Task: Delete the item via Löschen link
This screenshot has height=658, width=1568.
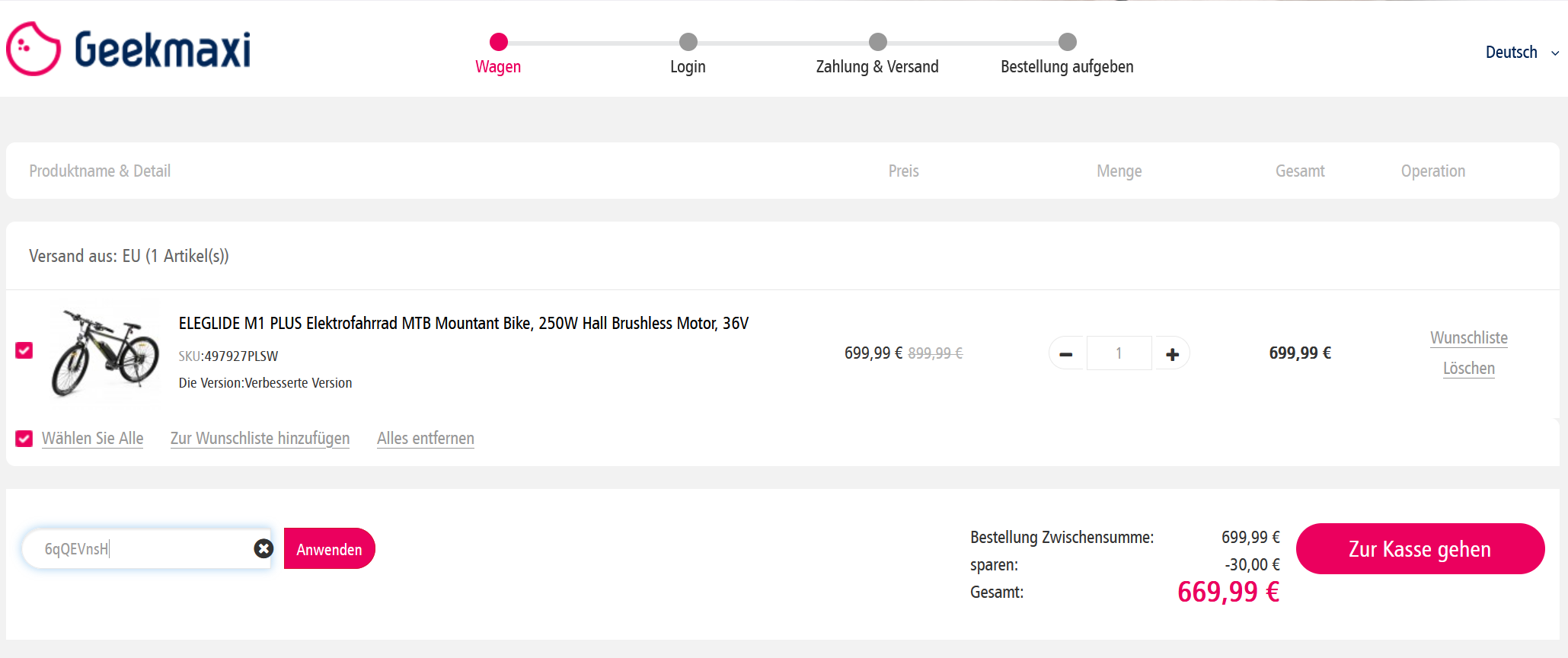Action: pos(1469,369)
